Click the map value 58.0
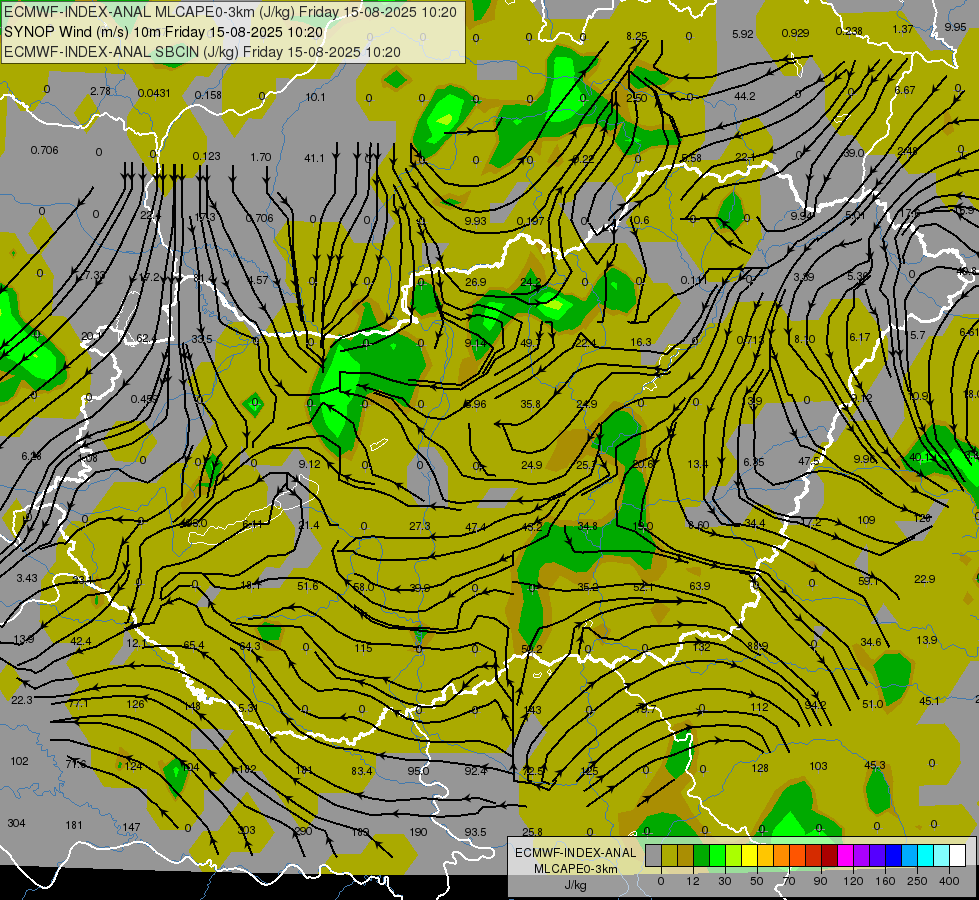Viewport: 979px width, 900px height. click(363, 587)
